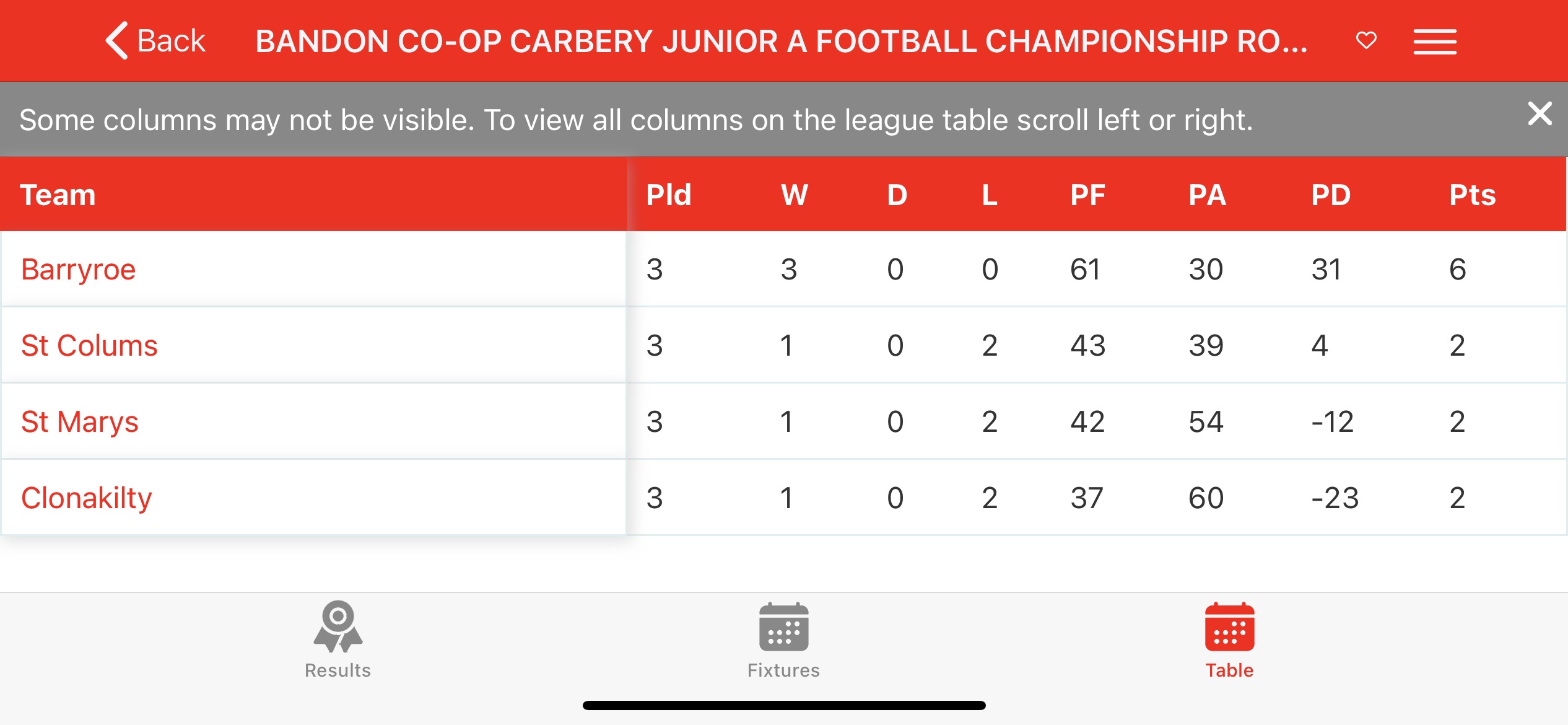Dismiss the scroll columns notice
The image size is (1568, 725).
click(x=1540, y=114)
